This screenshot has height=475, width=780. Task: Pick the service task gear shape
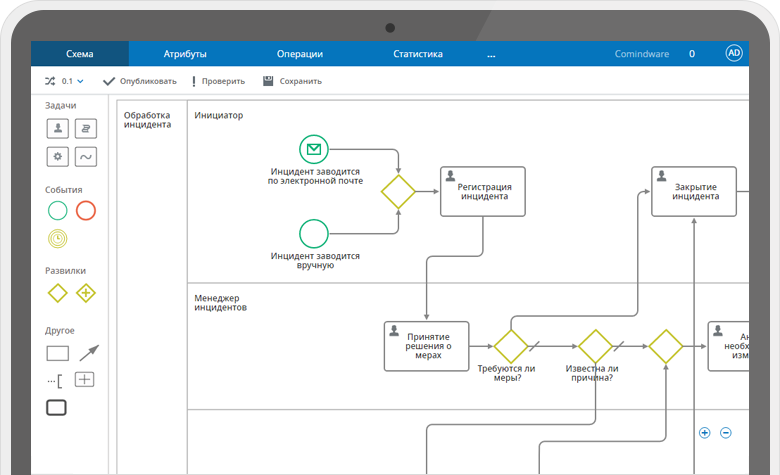(x=58, y=156)
